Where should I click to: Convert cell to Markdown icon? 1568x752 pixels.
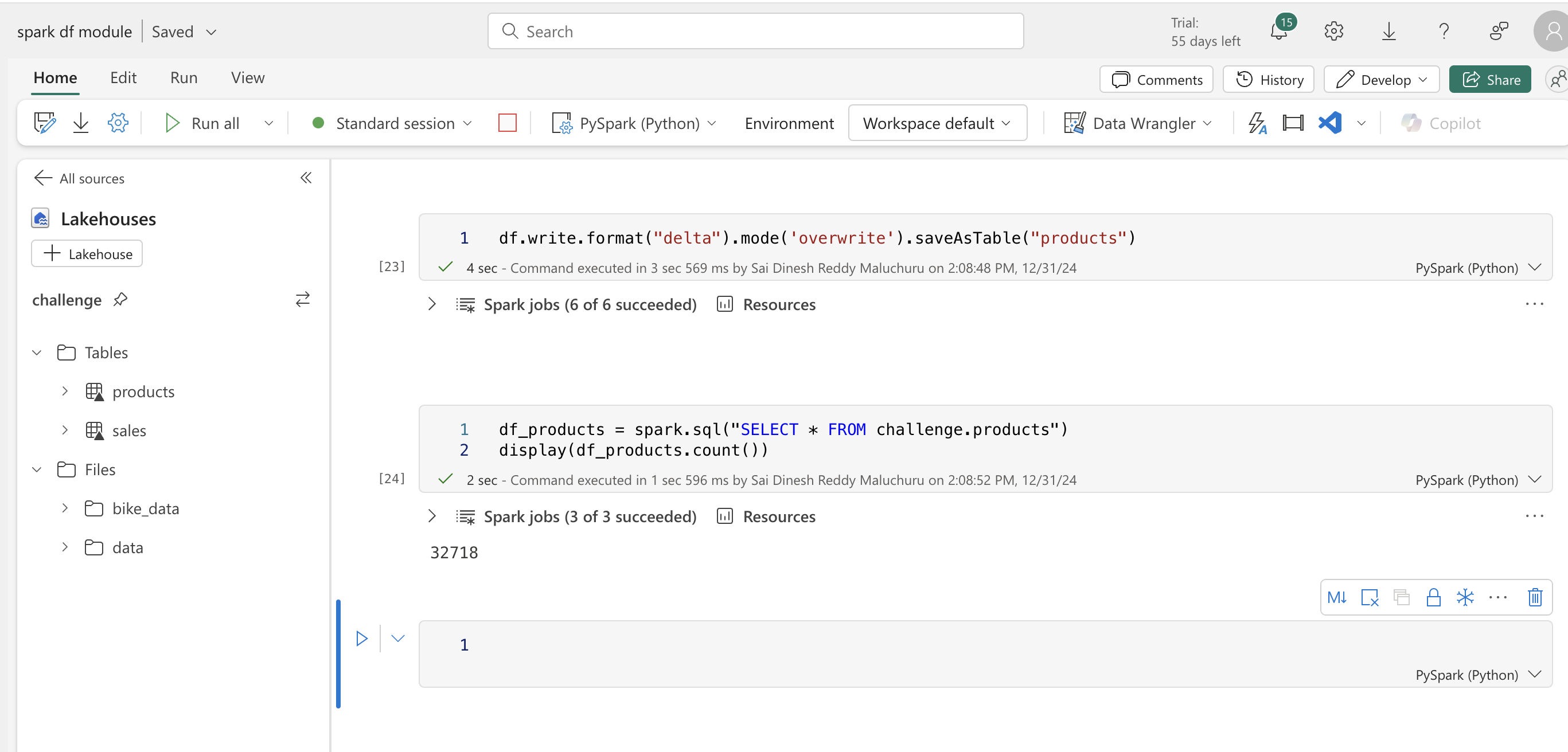pyautogui.click(x=1337, y=597)
